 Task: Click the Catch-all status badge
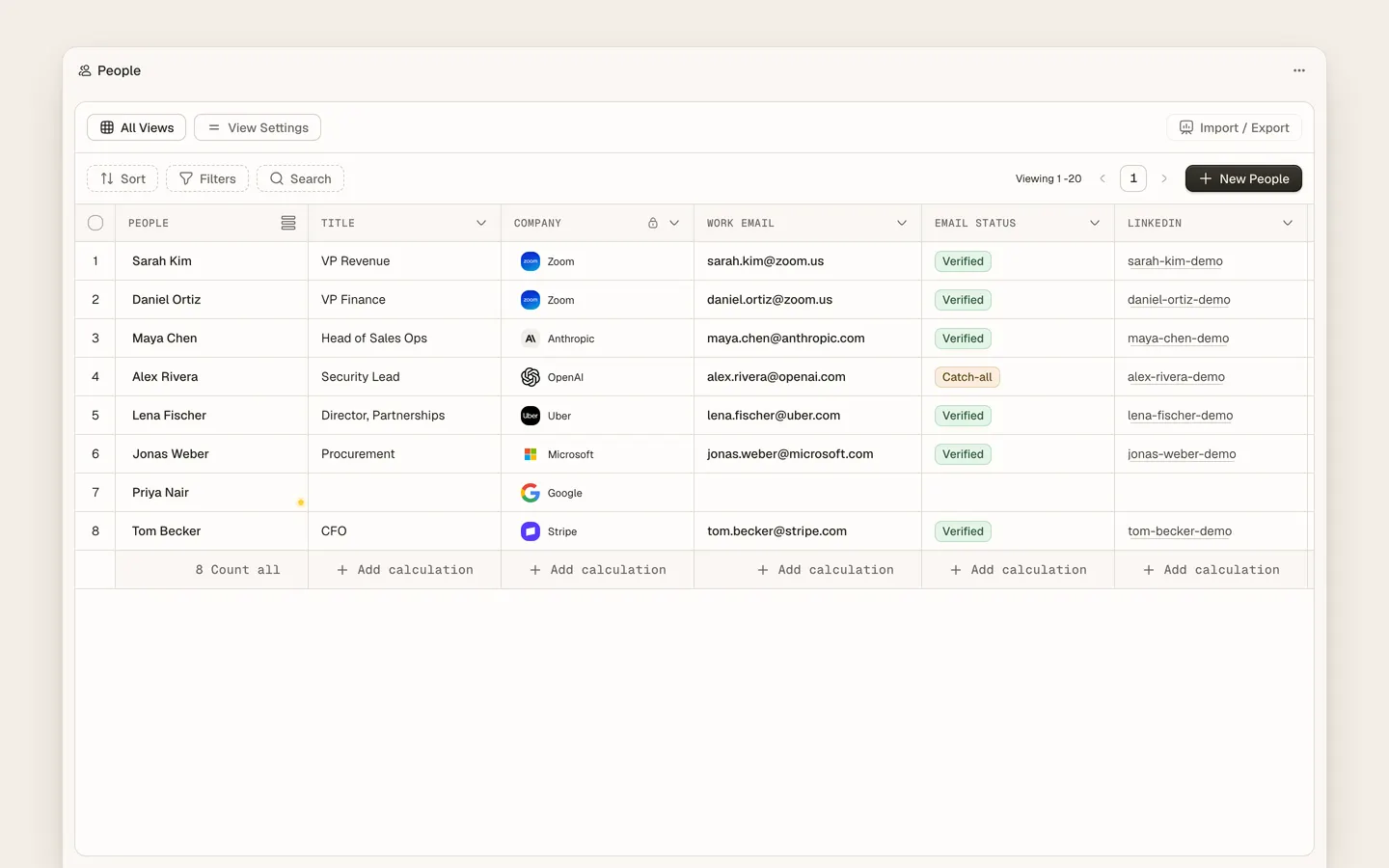[x=967, y=377]
